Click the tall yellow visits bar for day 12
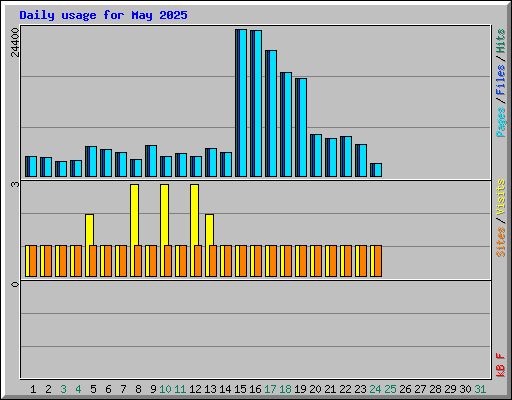Viewport: 512px width, 400px height. point(194,215)
